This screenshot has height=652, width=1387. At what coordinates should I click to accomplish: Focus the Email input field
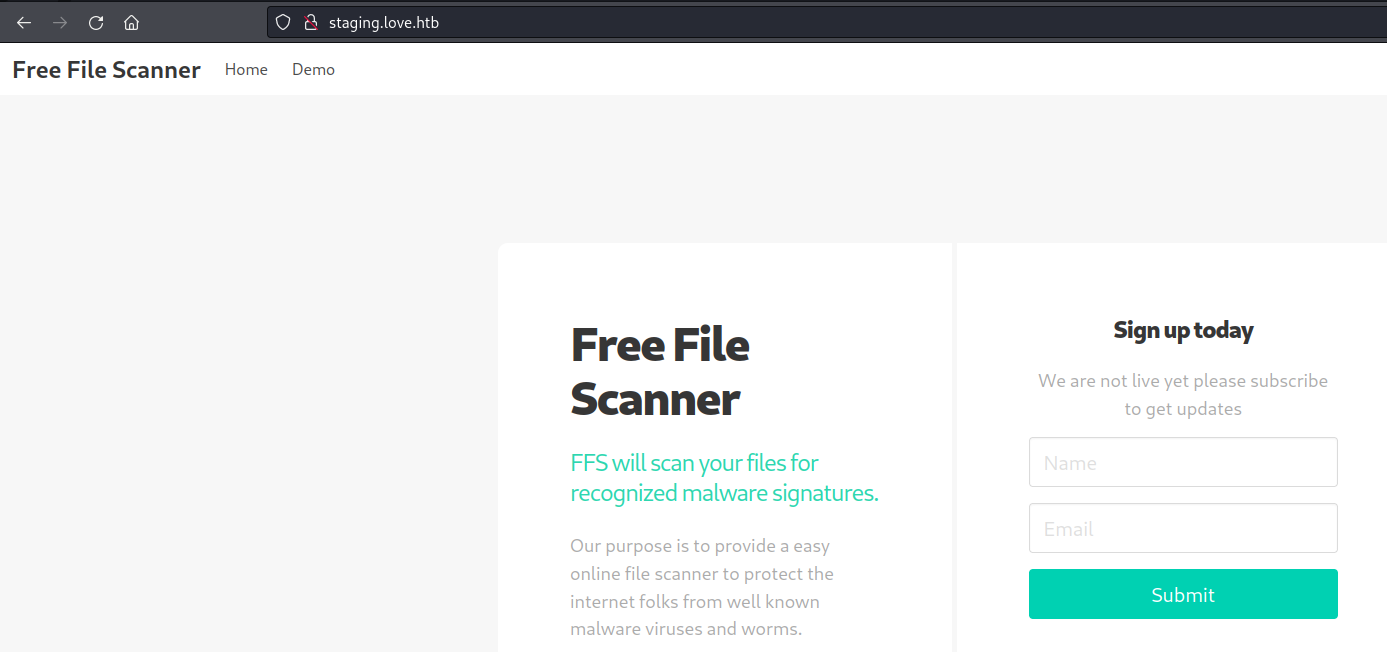pos(1183,528)
